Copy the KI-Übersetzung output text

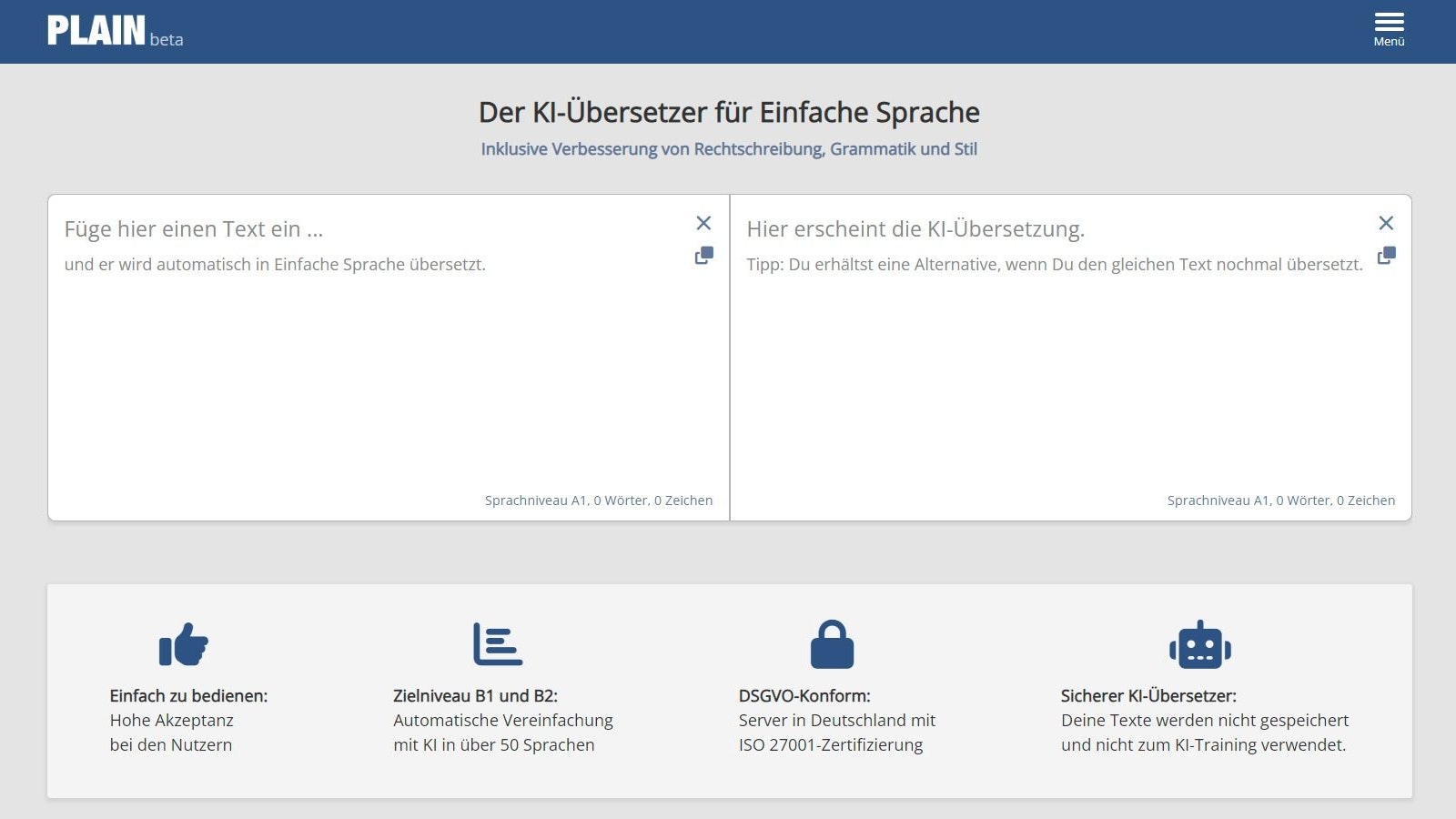1384,257
